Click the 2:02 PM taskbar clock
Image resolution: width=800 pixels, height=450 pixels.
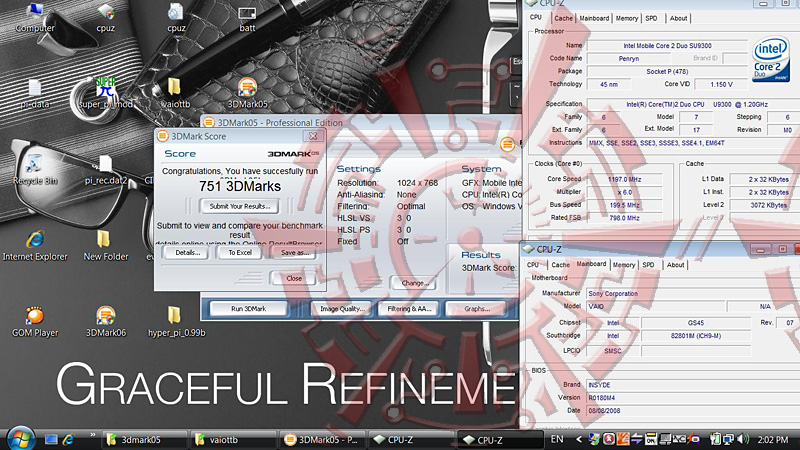773,439
